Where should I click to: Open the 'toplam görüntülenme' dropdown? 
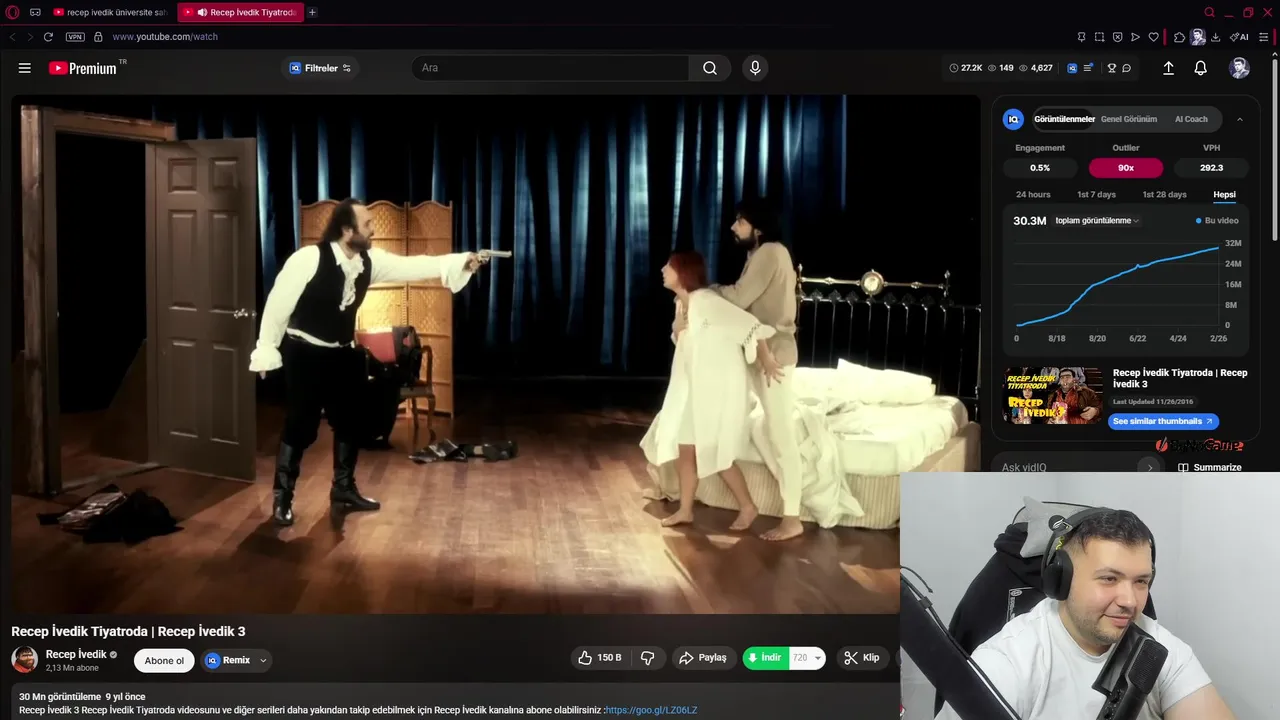point(1097,220)
